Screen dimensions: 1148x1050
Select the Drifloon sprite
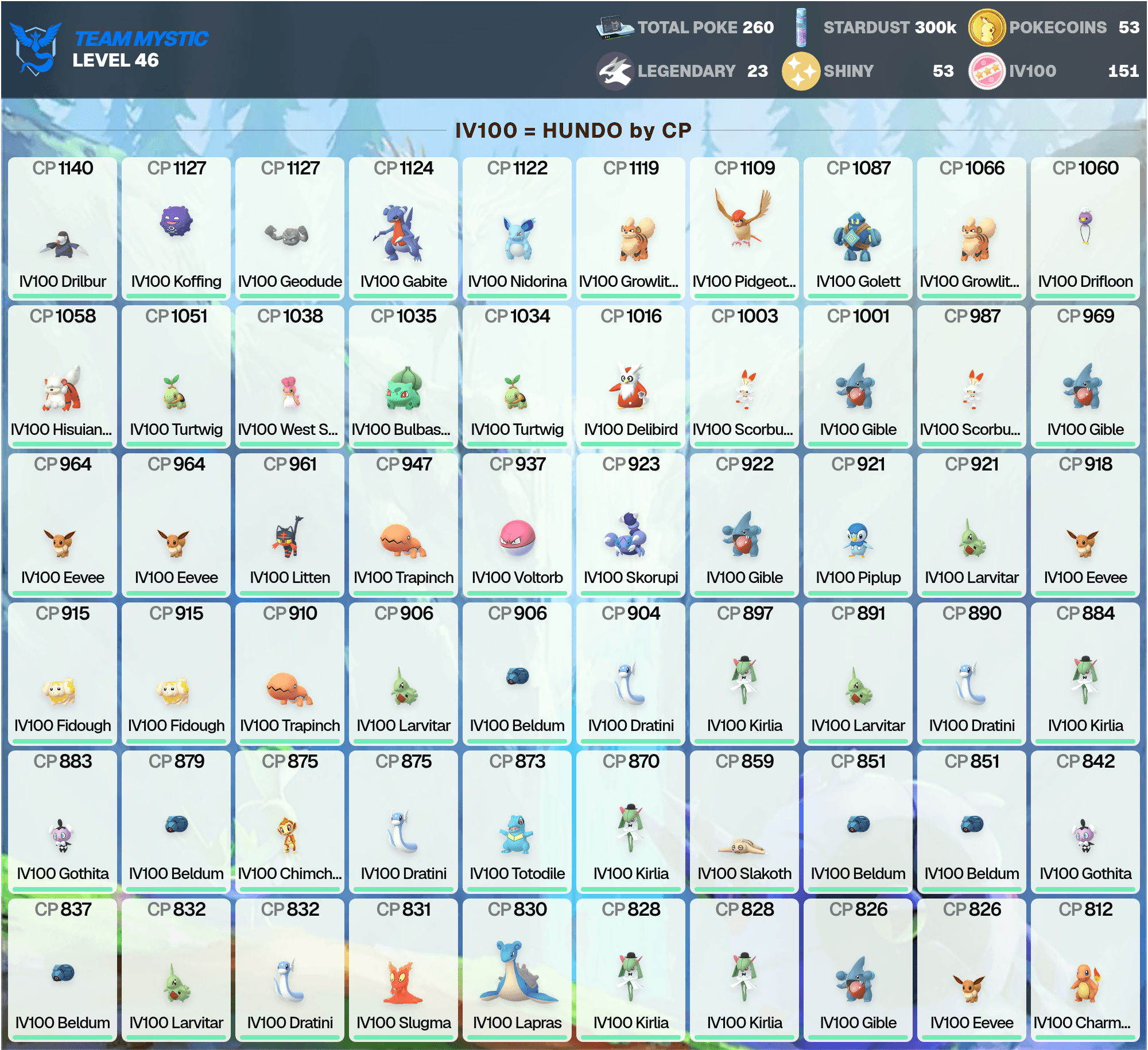point(1085,227)
